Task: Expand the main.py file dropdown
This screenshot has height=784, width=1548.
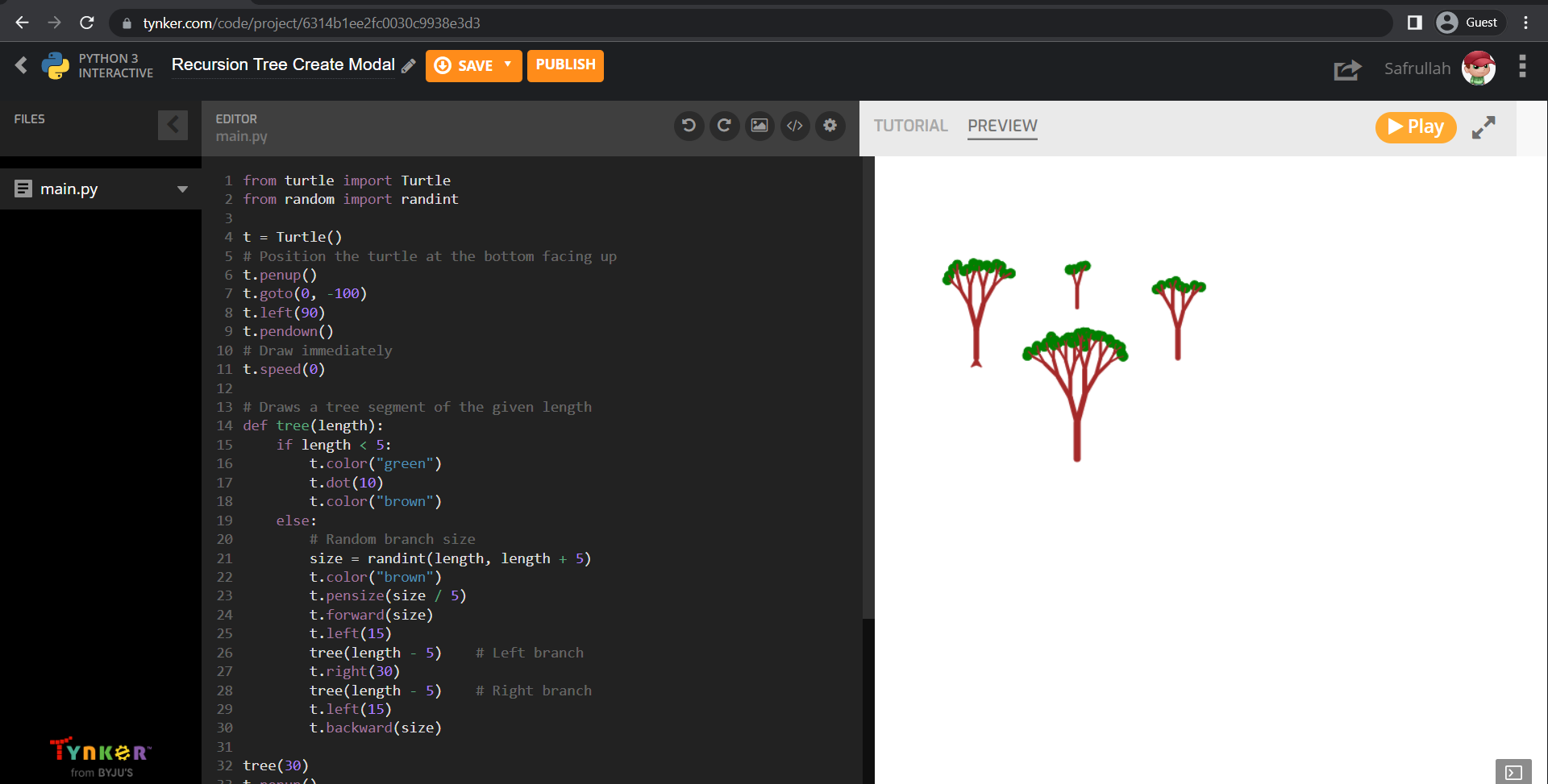Action: point(182,189)
